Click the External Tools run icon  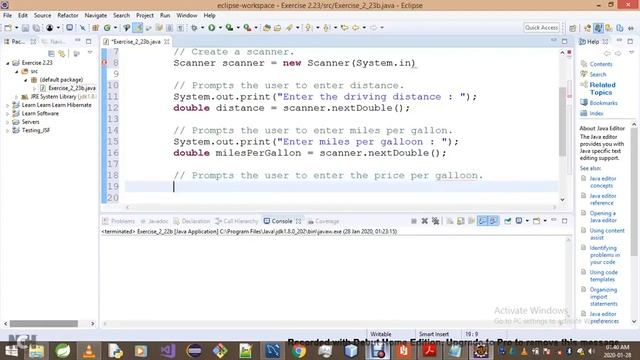coord(247,28)
